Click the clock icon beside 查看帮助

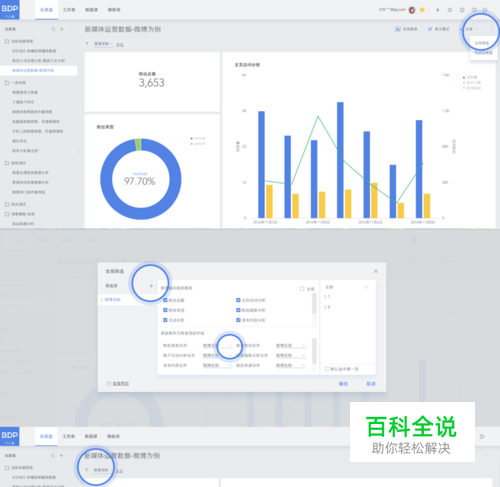click(x=108, y=384)
